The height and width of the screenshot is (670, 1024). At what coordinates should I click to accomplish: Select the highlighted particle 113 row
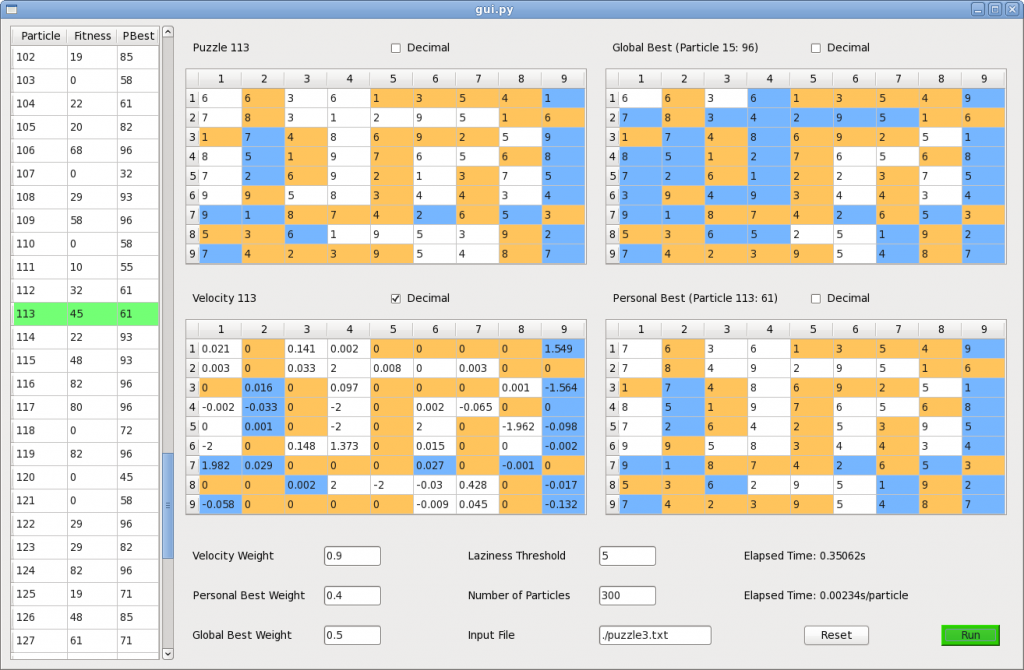coord(86,313)
